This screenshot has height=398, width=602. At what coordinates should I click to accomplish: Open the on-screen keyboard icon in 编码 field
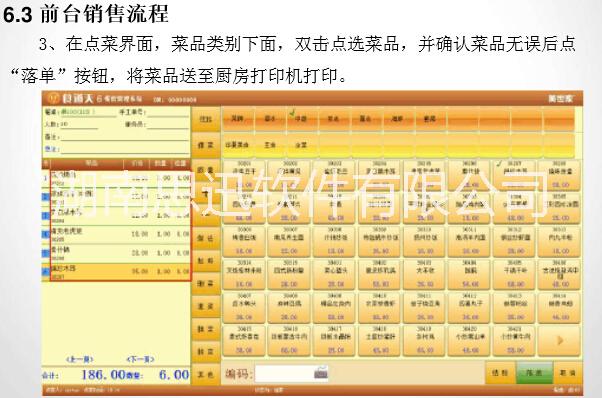click(x=321, y=372)
